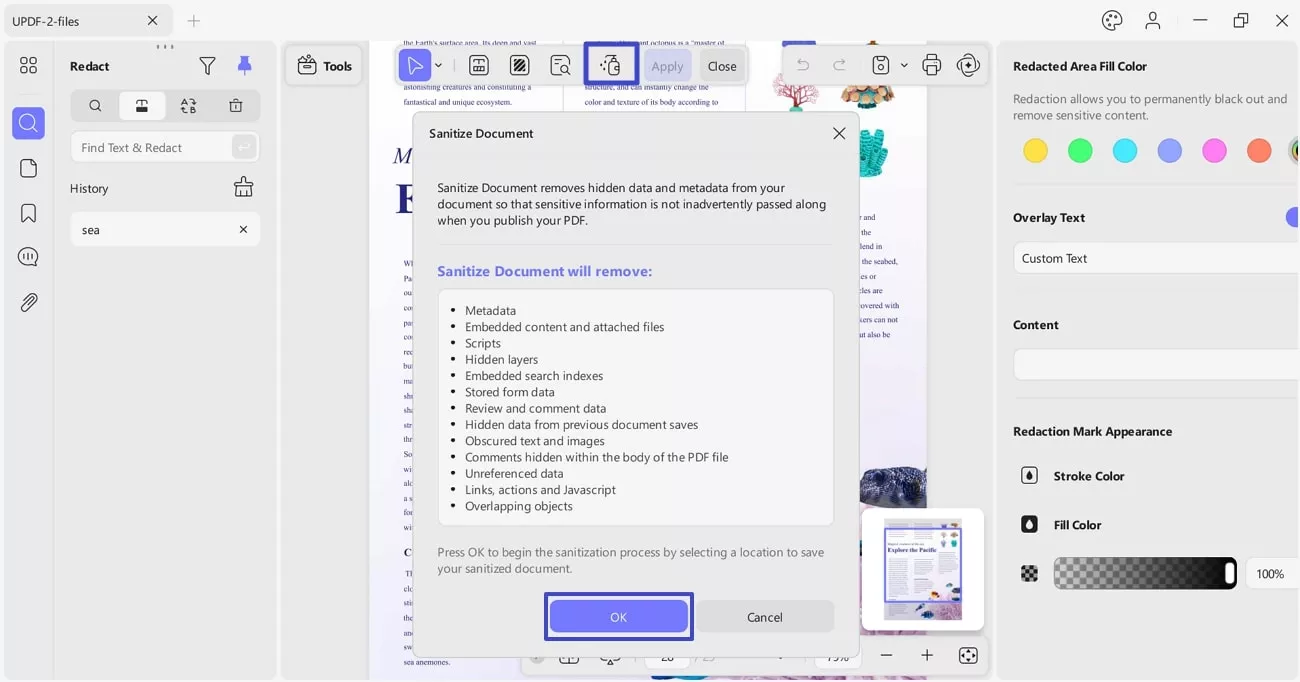Pick the pink redaction fill color

pos(1214,150)
